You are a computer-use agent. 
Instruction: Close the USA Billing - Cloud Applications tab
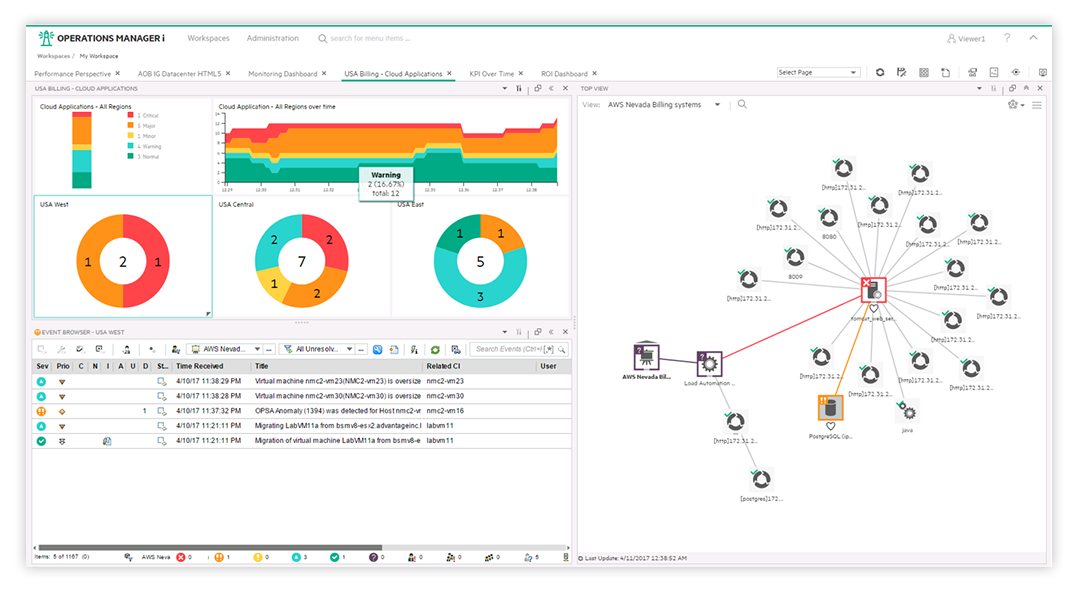pos(449,73)
